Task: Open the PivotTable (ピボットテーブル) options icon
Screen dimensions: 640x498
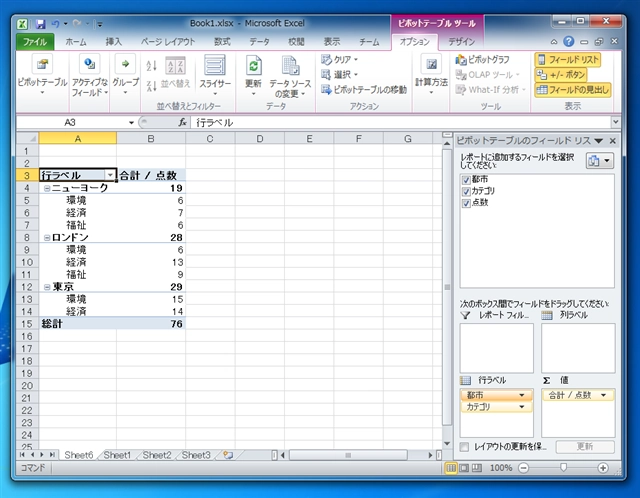Action: (x=42, y=64)
